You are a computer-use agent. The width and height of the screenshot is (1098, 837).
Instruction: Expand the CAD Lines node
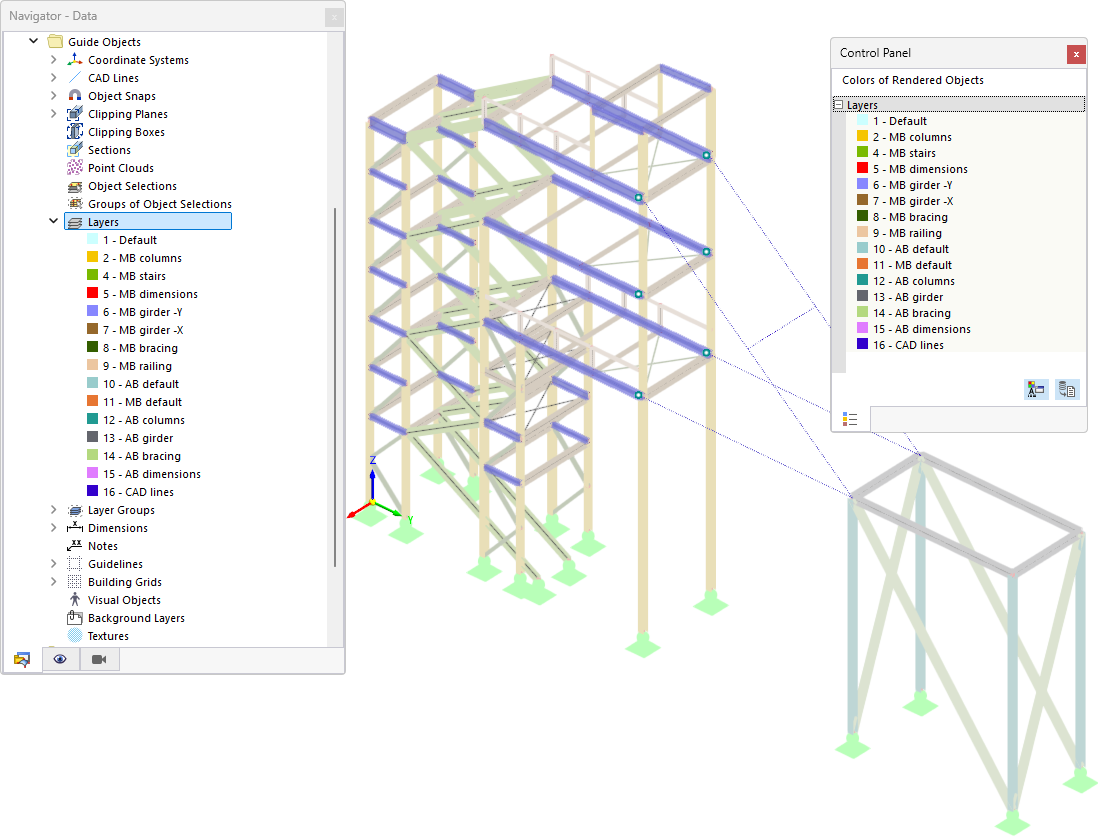coord(53,77)
